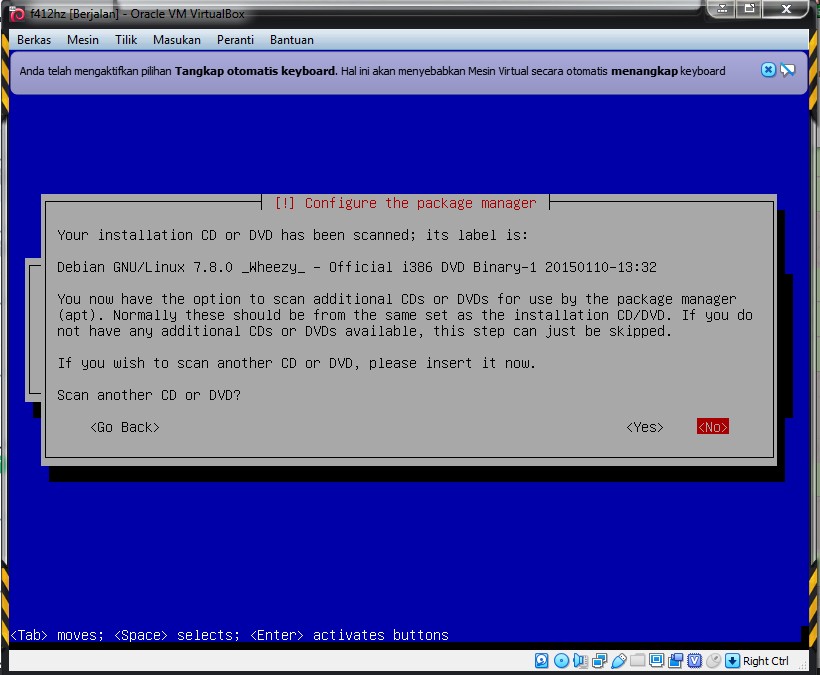Open the Peranti menu
The image size is (820, 675).
coord(235,40)
